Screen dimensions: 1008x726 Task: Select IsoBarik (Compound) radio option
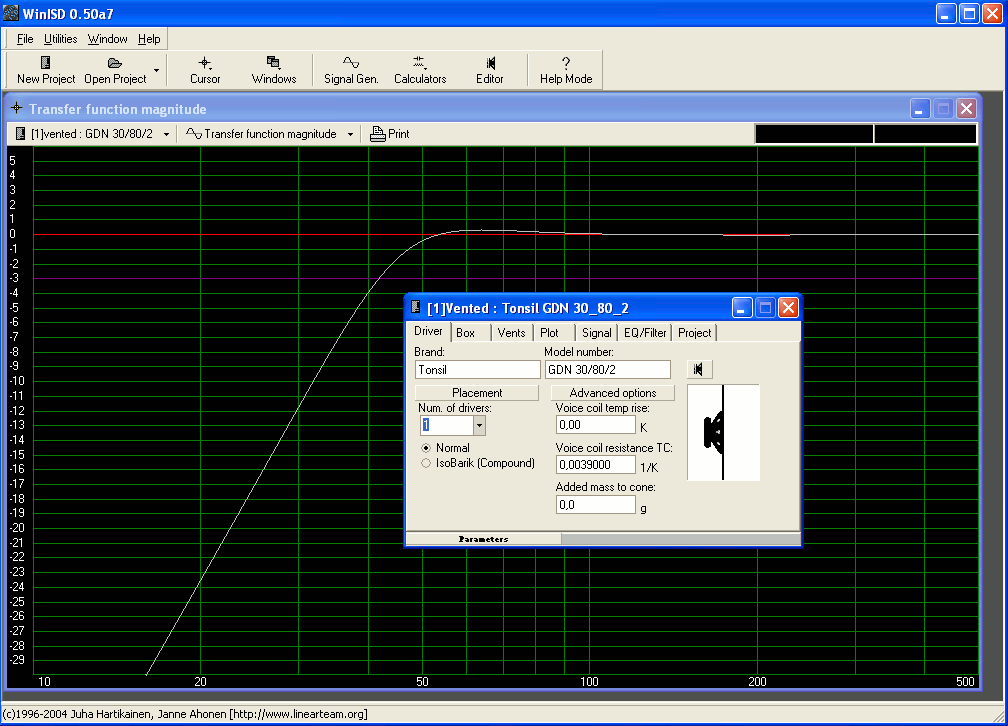(427, 463)
